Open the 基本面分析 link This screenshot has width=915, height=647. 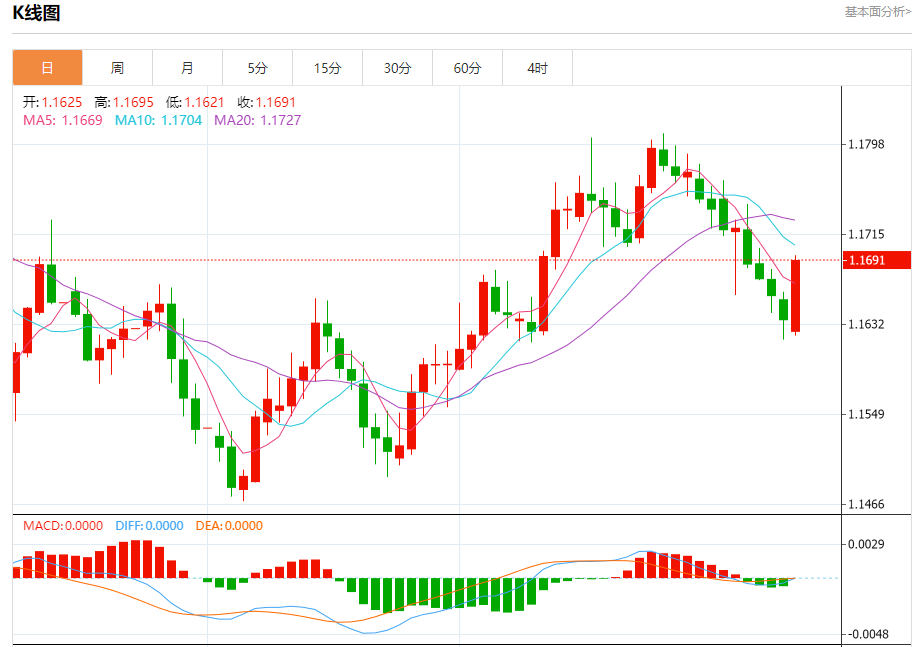tap(878, 12)
